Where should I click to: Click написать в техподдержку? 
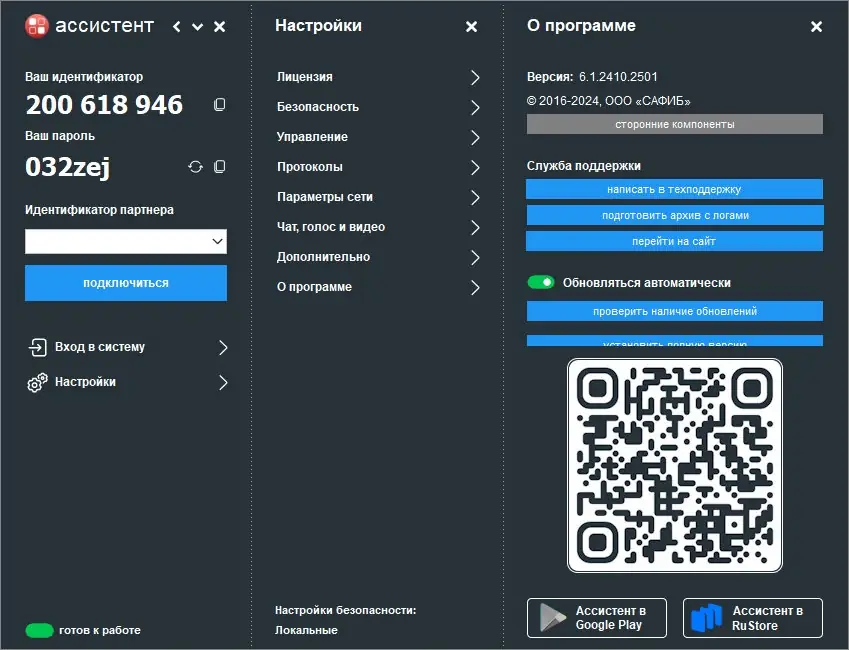point(673,188)
